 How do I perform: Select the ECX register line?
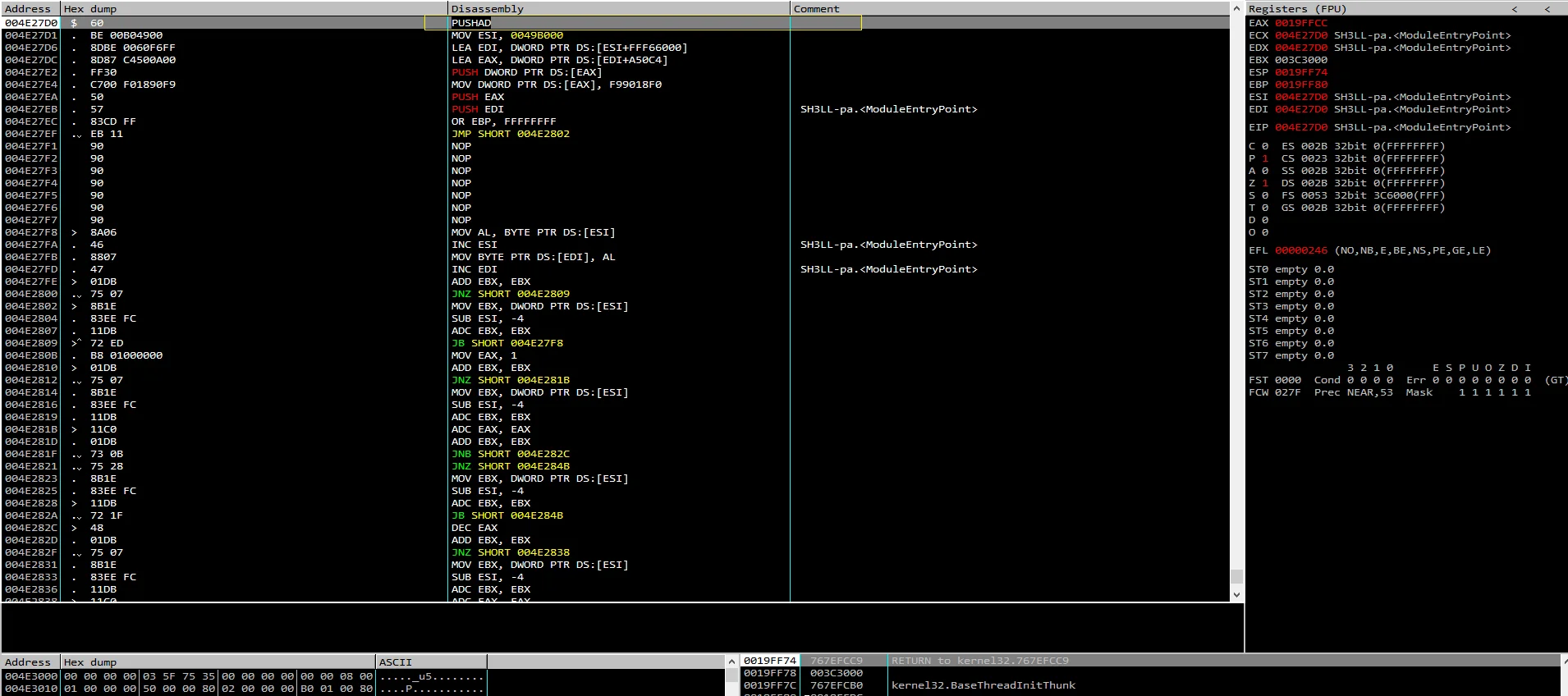(1380, 35)
